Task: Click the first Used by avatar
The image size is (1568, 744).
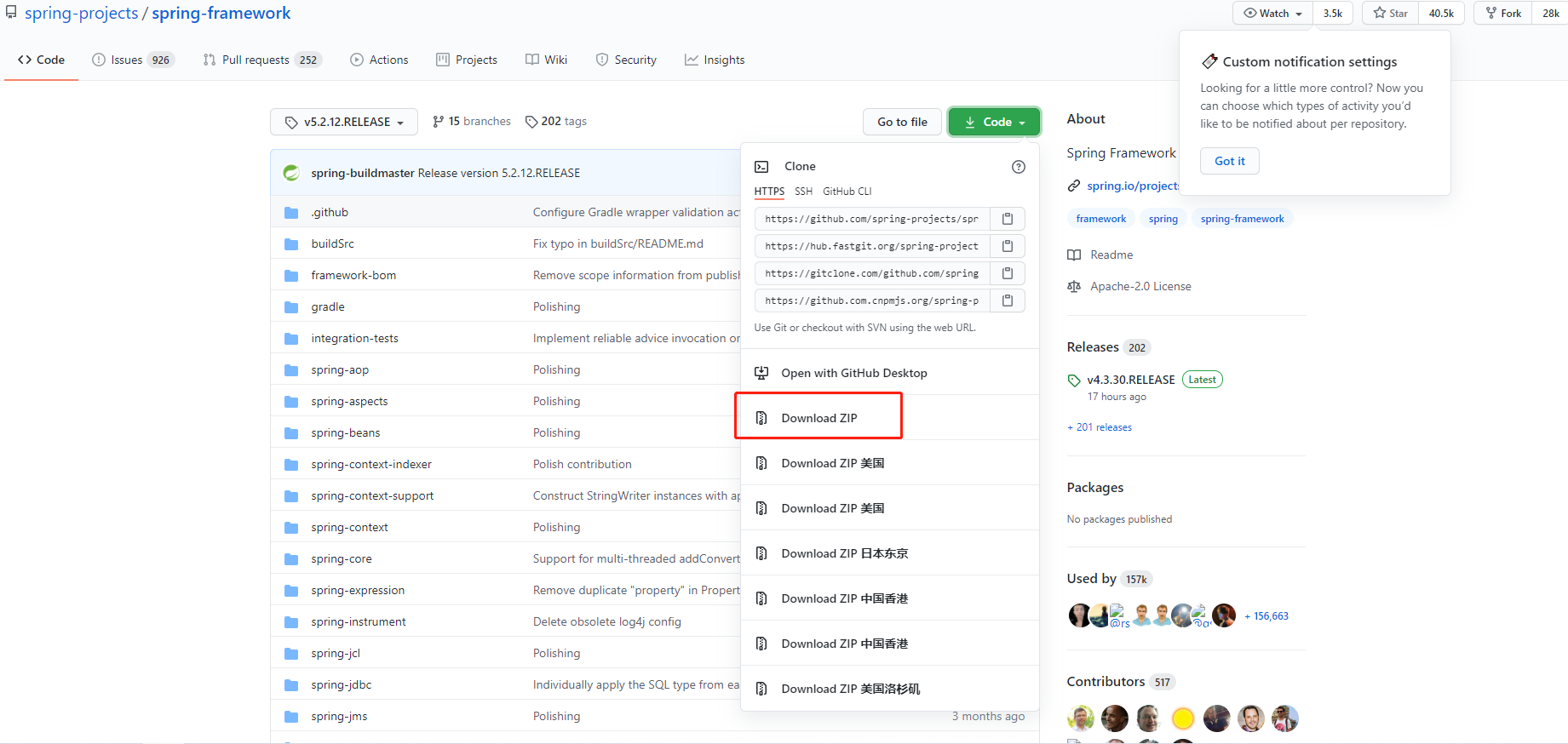Action: [x=1079, y=615]
